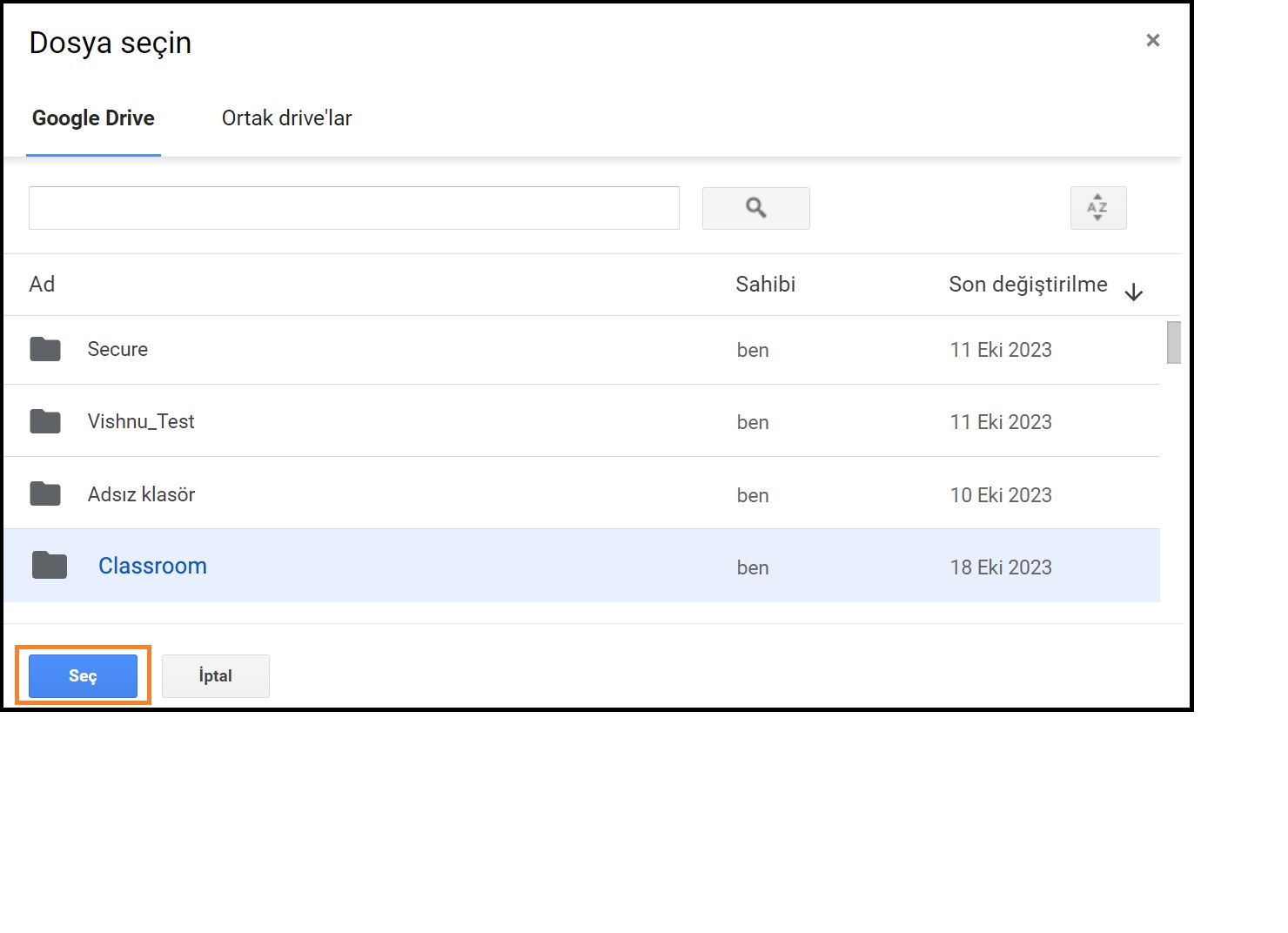
Task: Click the folder icon next to Adsız klasör
Action: pos(45,494)
